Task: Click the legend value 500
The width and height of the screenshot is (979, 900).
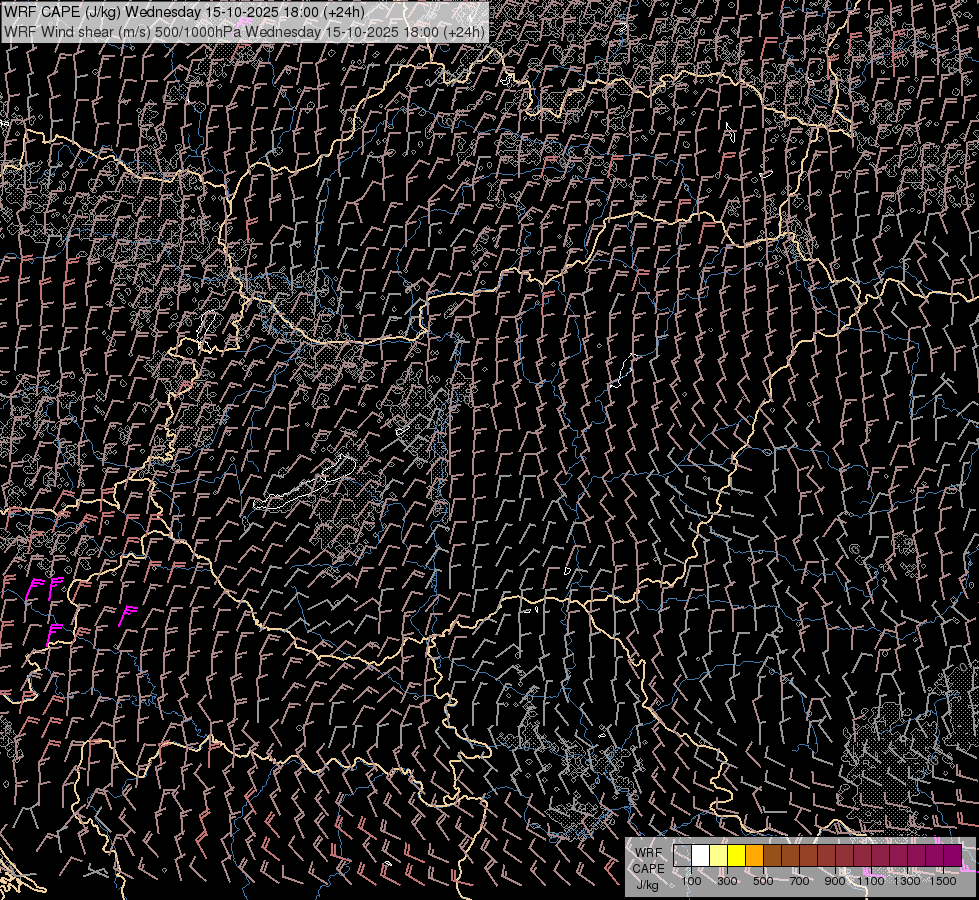Action: (x=763, y=881)
